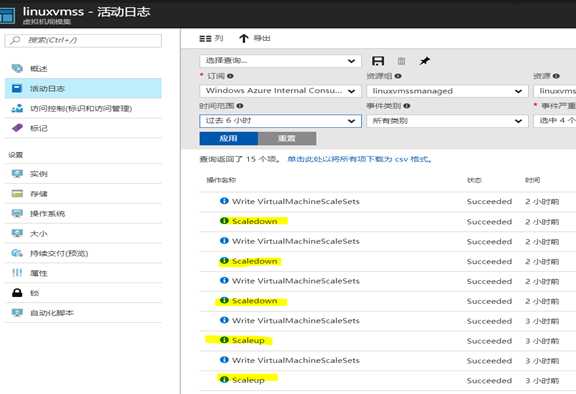The width and height of the screenshot is (576, 394).
Task: Click the purple 标记 tags icon
Action: (17, 128)
